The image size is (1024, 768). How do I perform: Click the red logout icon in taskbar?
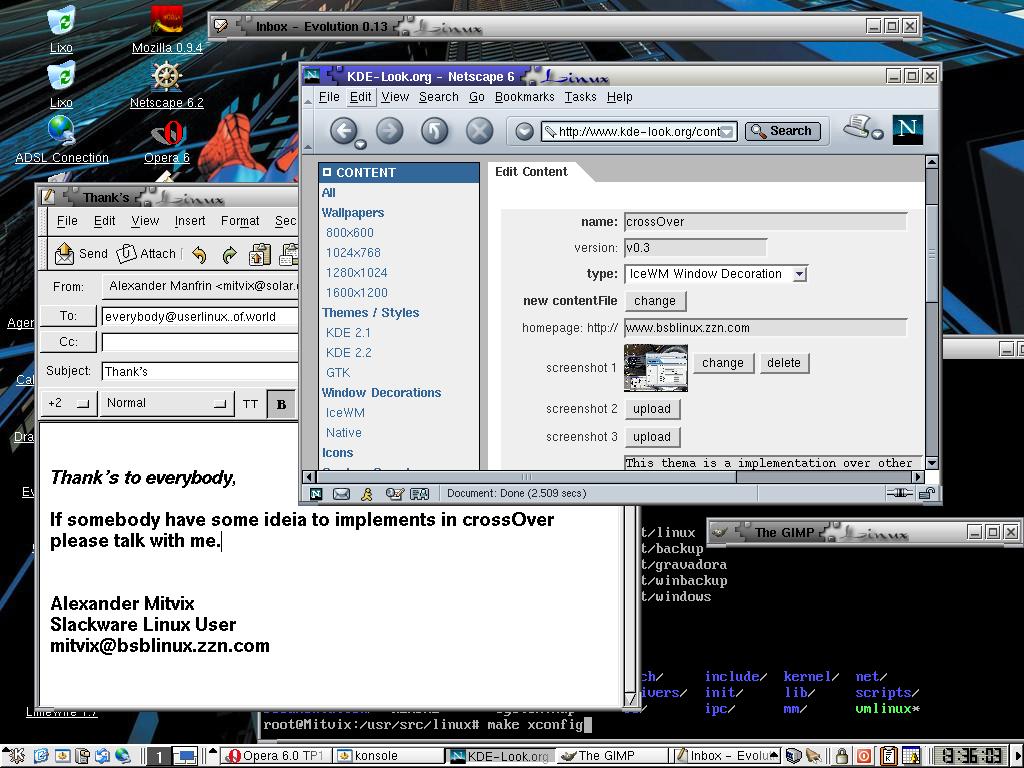pyautogui.click(x=864, y=756)
